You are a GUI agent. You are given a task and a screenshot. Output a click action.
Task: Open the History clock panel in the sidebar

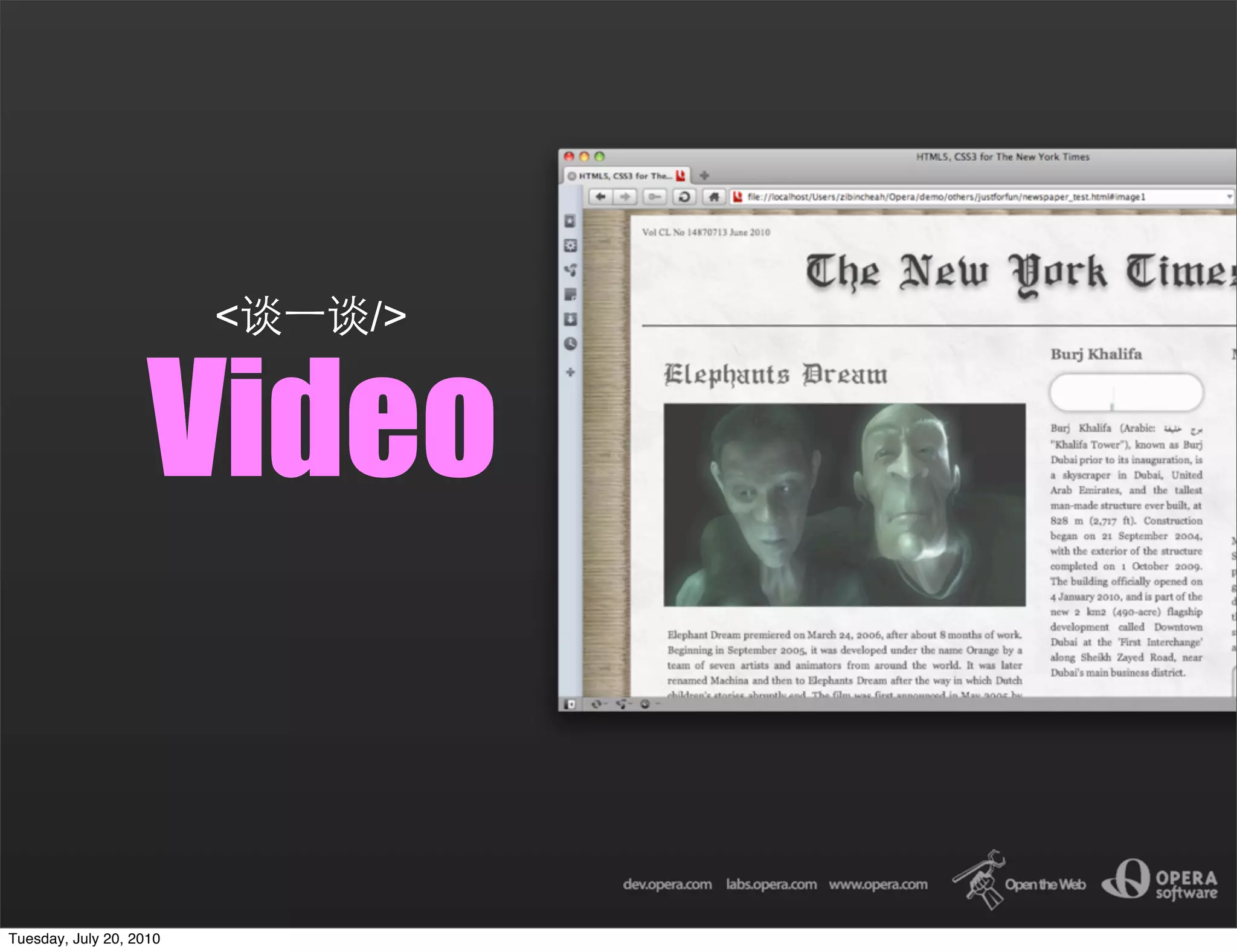click(x=570, y=344)
